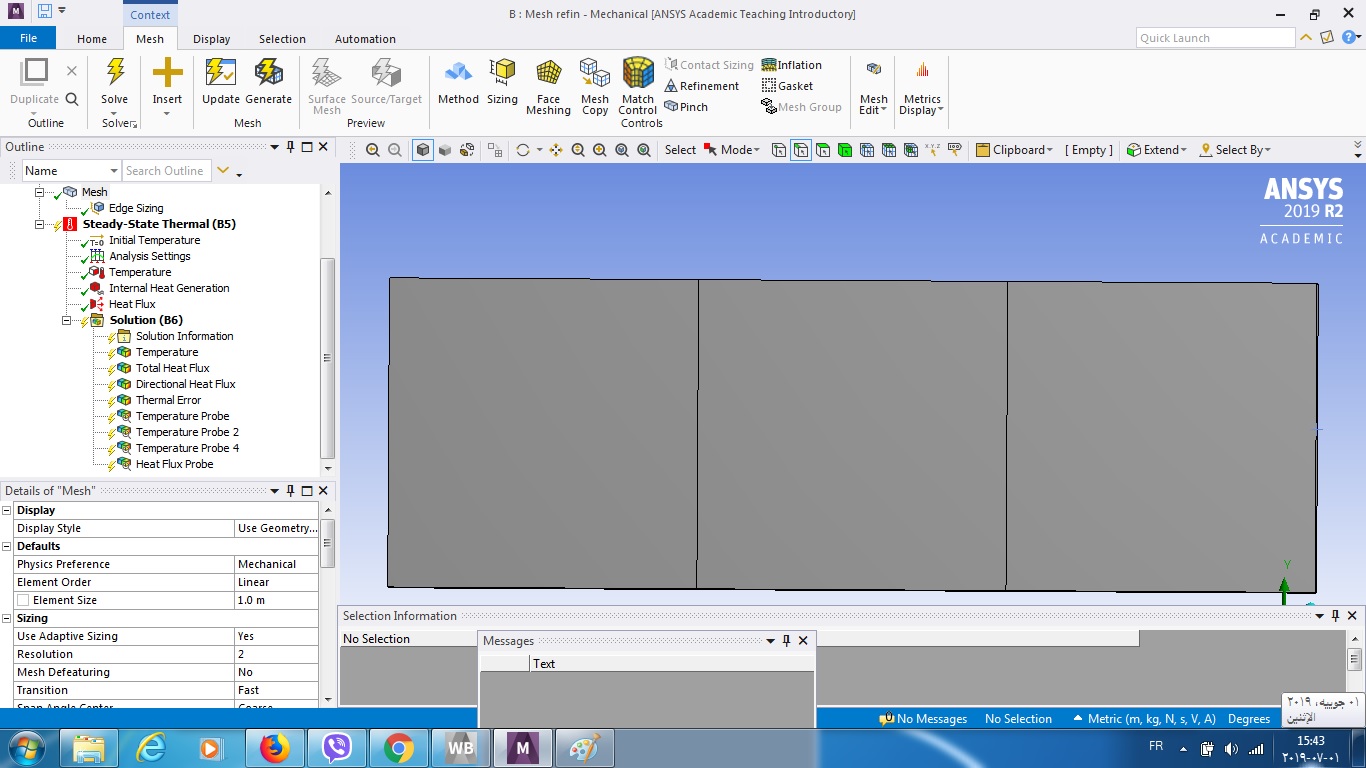
Task: Generate the mesh using the Generate icon
Action: pyautogui.click(x=268, y=72)
